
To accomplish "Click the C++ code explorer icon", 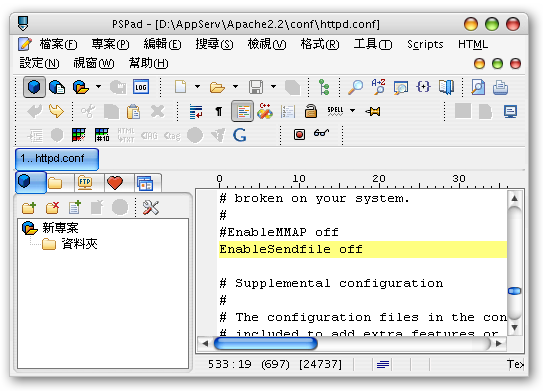I will pyautogui.click(x=265, y=111).
